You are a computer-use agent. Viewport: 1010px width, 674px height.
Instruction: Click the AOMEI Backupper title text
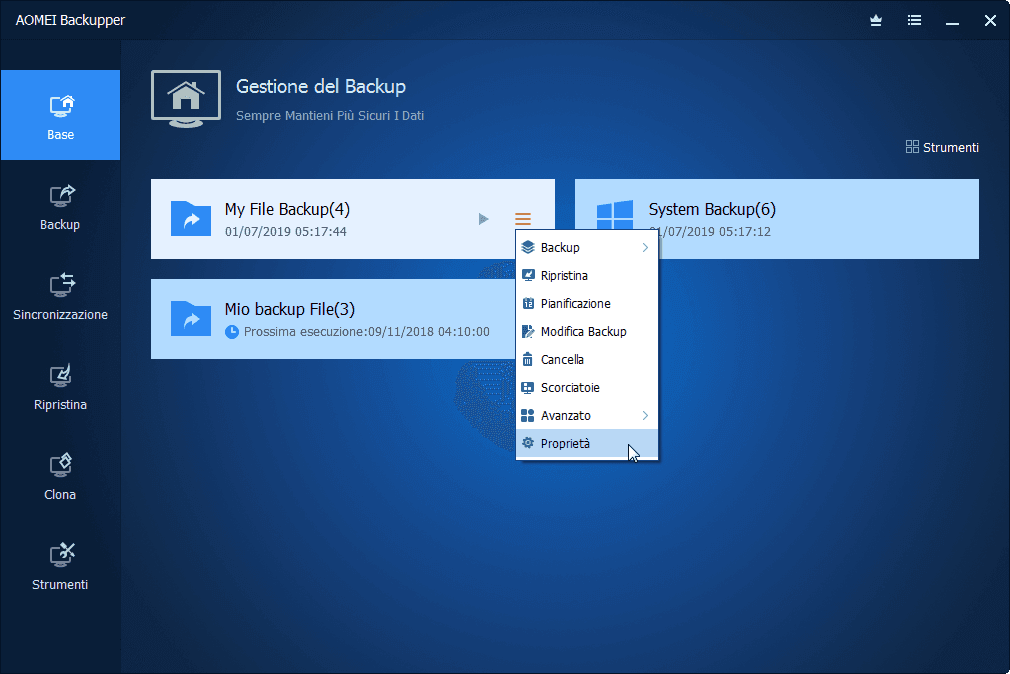click(70, 20)
